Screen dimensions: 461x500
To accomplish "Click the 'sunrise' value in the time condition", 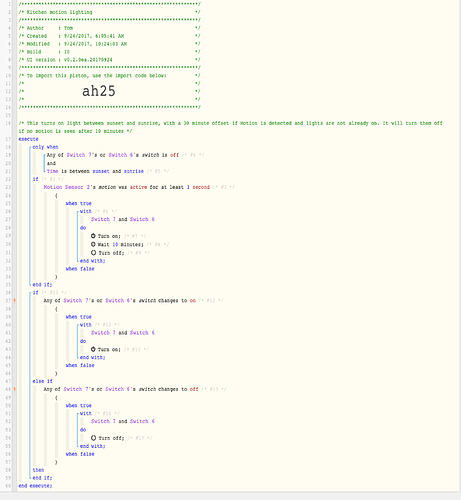I will (134, 171).
